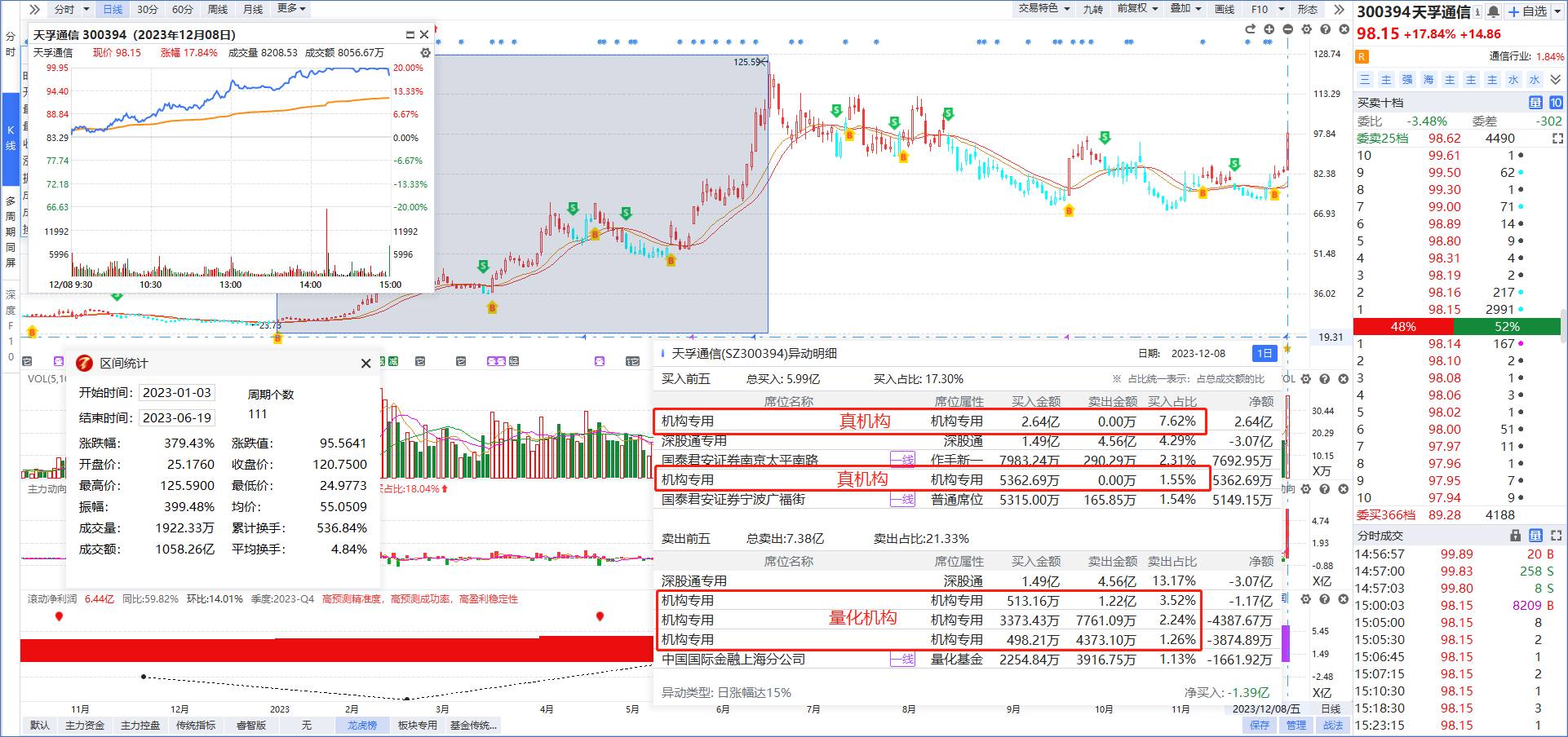1568x737 pixels.
Task: Switch to 月线 period tab
Action: (253, 9)
